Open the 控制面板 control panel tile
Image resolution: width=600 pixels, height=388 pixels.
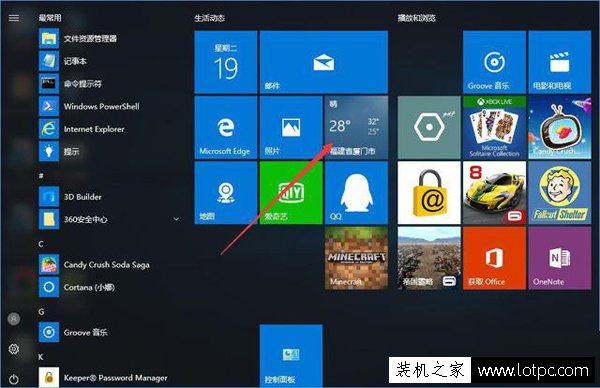point(291,356)
